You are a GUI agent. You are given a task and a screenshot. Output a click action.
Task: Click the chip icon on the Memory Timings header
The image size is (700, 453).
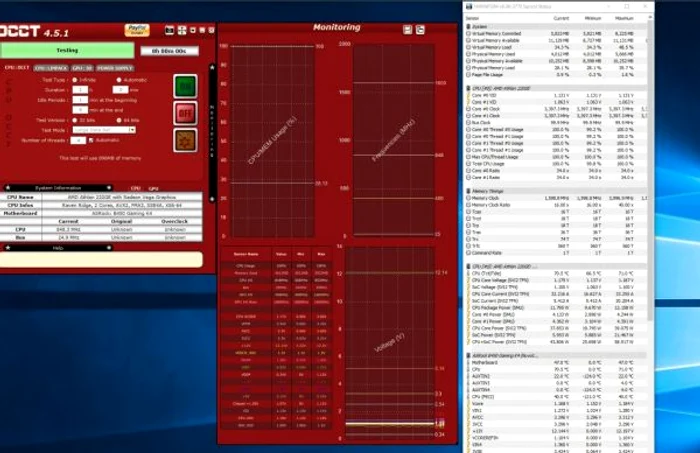468,191
